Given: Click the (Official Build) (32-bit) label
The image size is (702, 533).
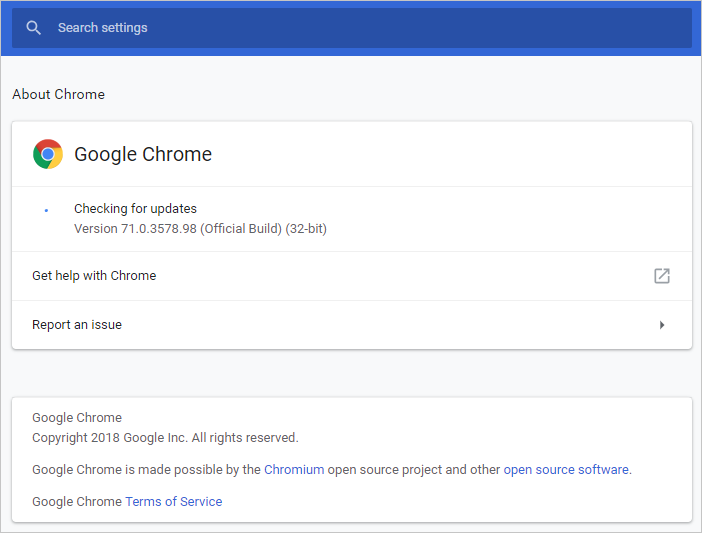Looking at the screenshot, I should click(264, 229).
